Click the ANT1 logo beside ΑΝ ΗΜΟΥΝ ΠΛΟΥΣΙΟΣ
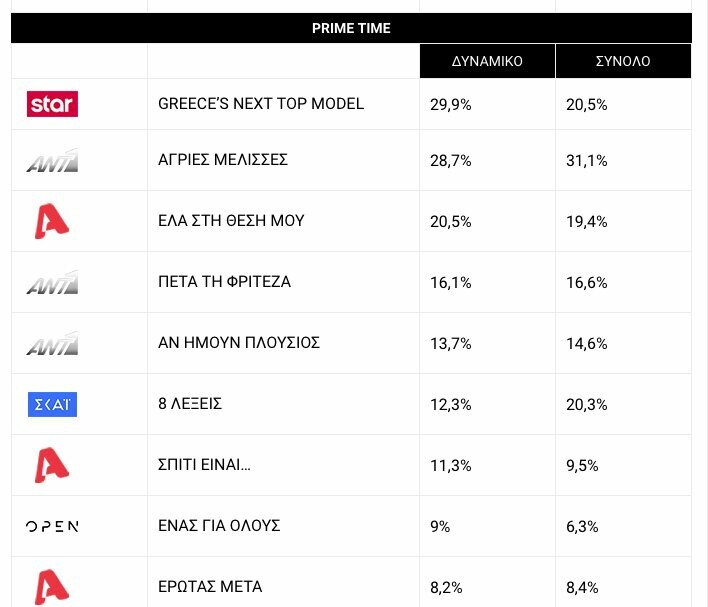This screenshot has width=708, height=607. point(52,344)
